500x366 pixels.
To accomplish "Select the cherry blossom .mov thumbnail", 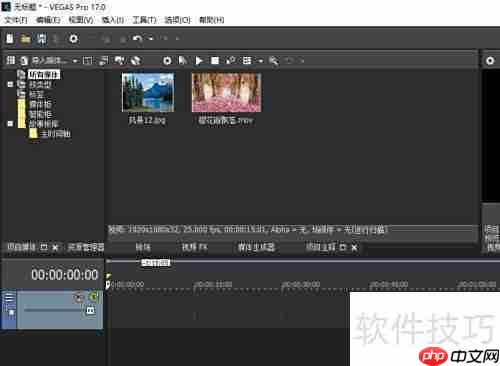I will click(x=226, y=92).
